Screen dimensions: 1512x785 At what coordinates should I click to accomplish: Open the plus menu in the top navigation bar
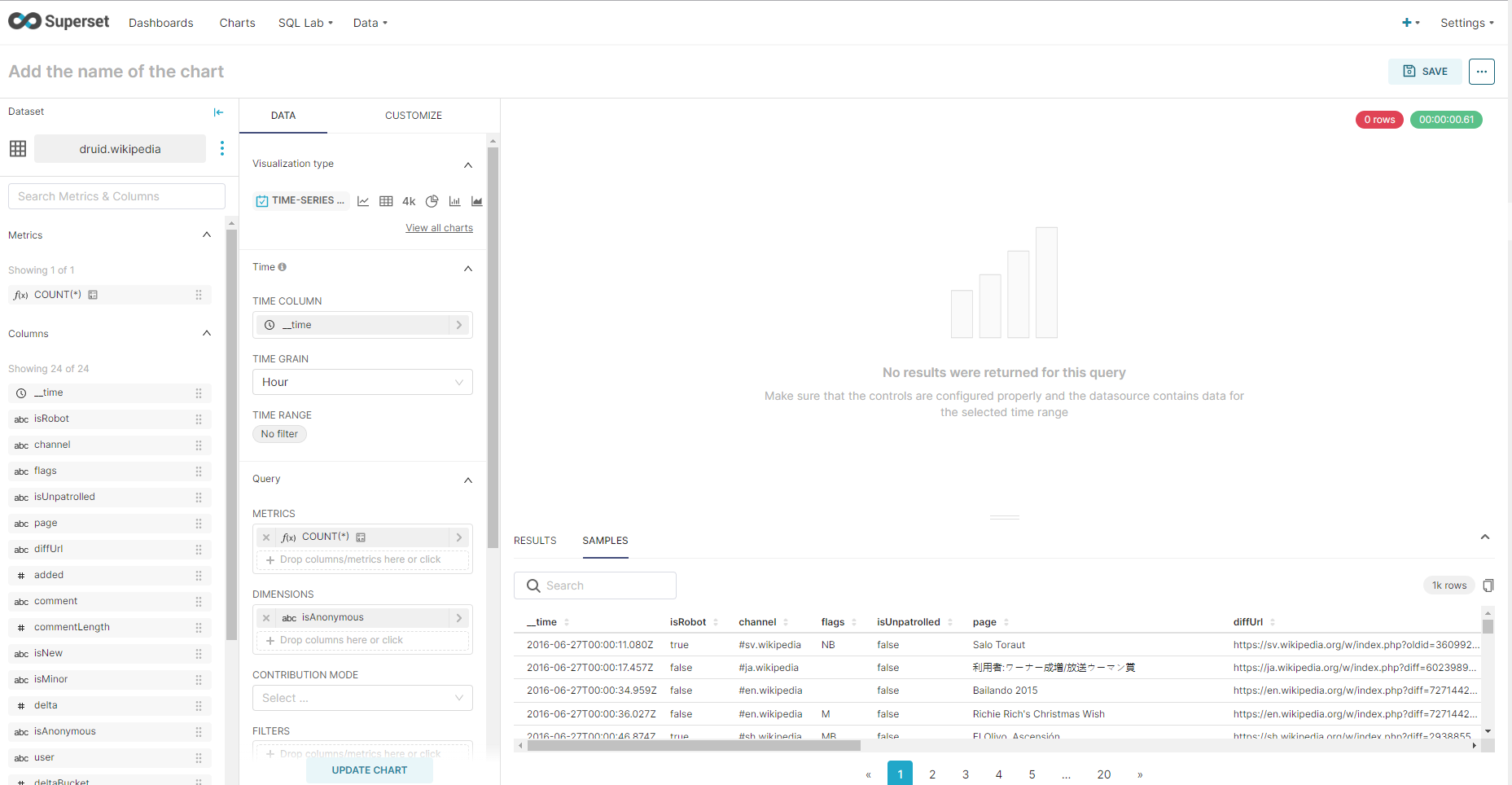1410,23
